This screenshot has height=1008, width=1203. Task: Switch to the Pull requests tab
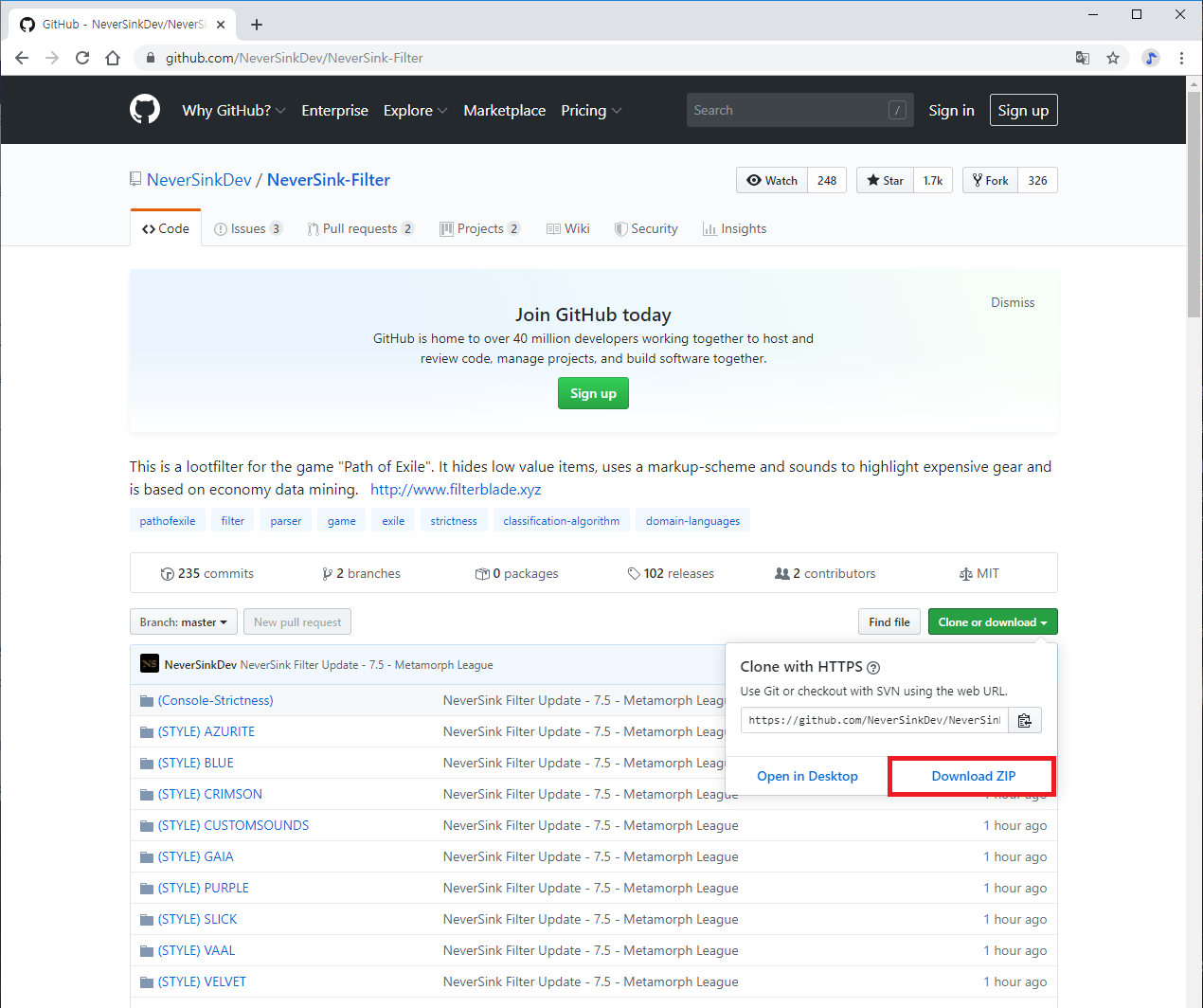point(361,228)
